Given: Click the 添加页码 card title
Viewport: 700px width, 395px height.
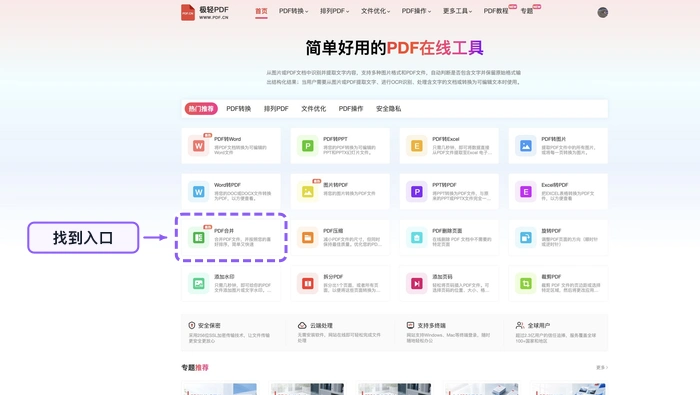Looking at the screenshot, I should tap(442, 277).
